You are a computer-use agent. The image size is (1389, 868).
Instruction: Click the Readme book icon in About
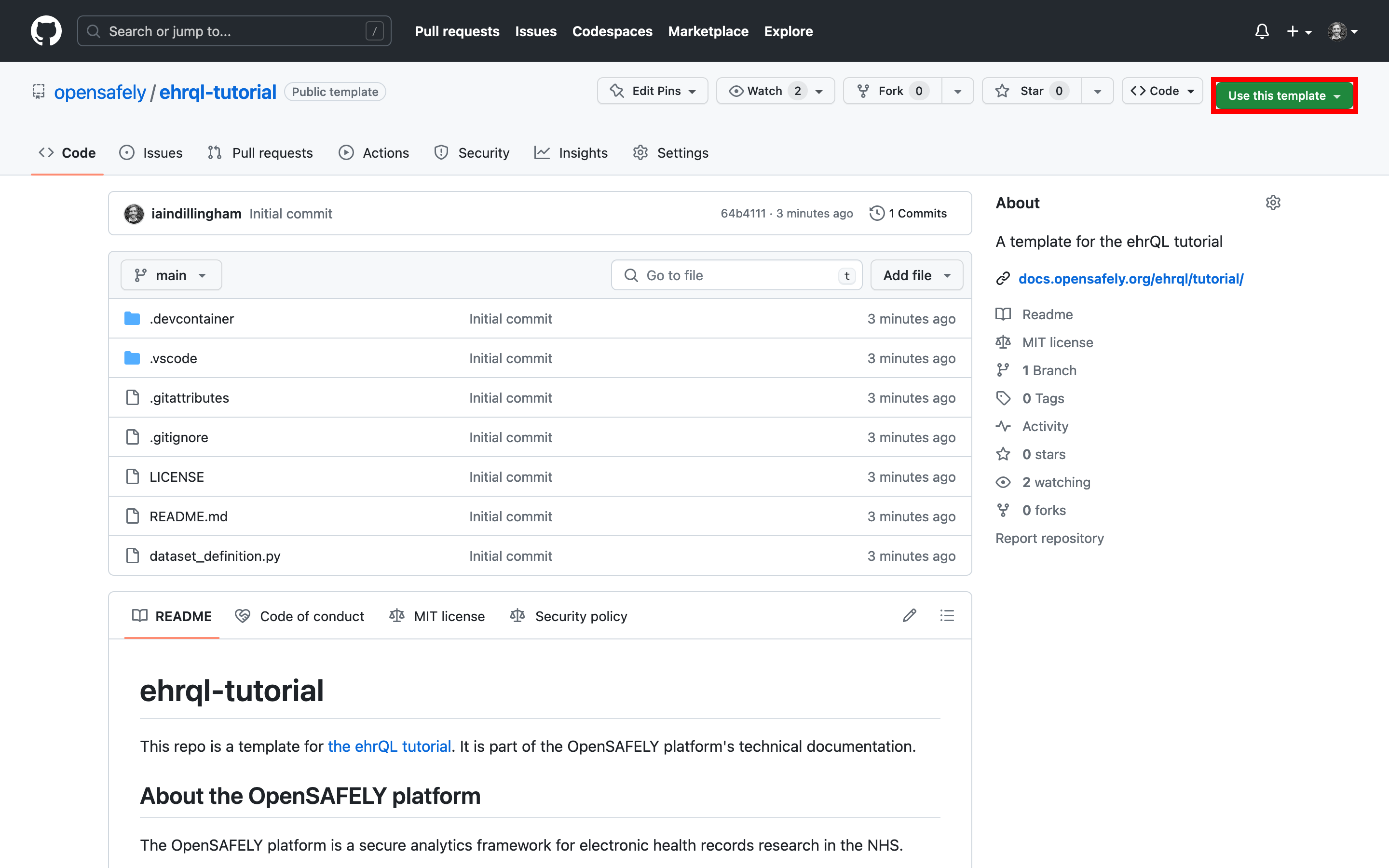click(x=1003, y=314)
